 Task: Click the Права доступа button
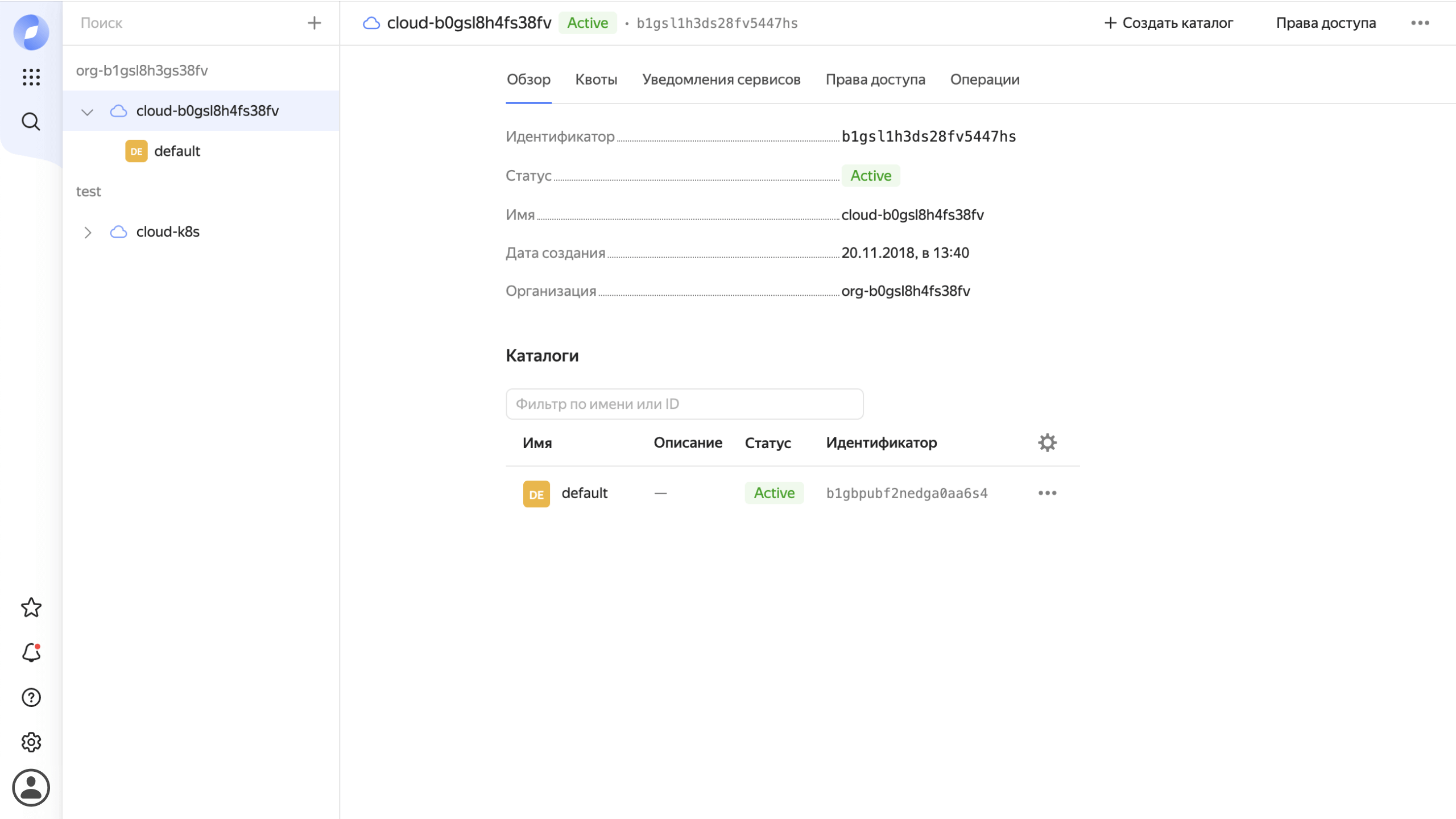pyautogui.click(x=1327, y=23)
